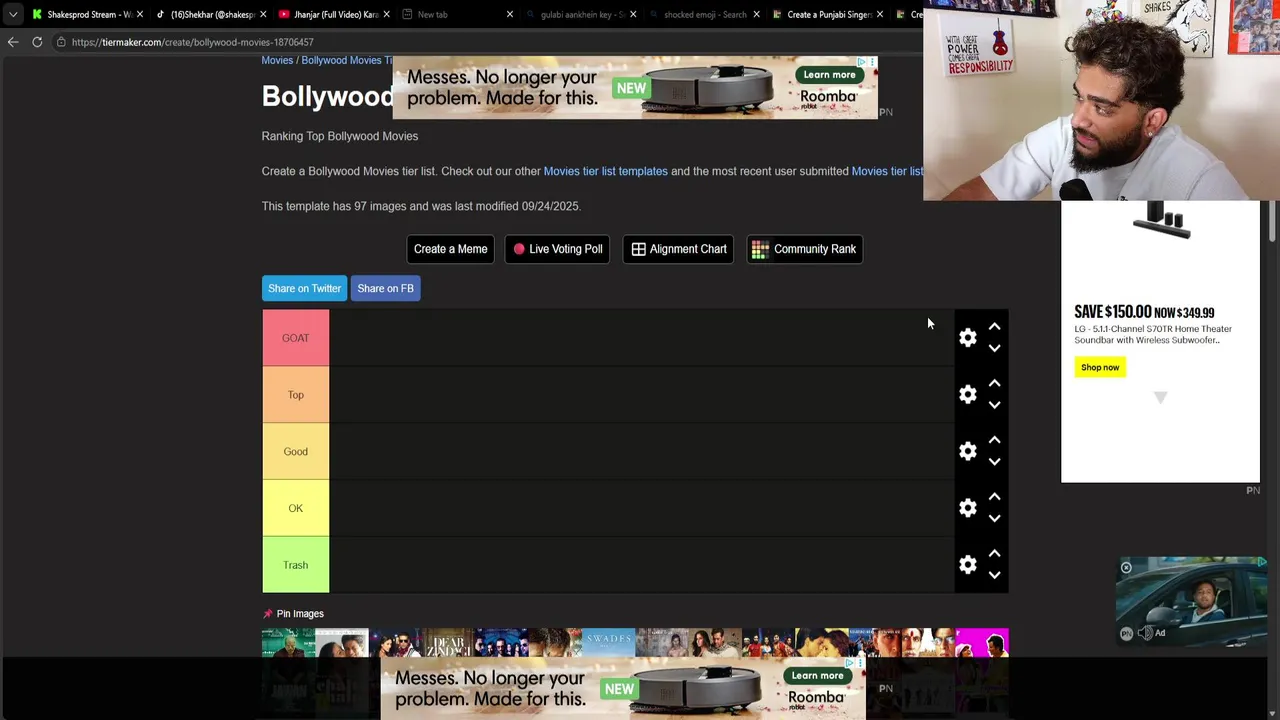The image size is (1280, 720).
Task: Click the car video ad thumbnail
Action: point(1191,602)
